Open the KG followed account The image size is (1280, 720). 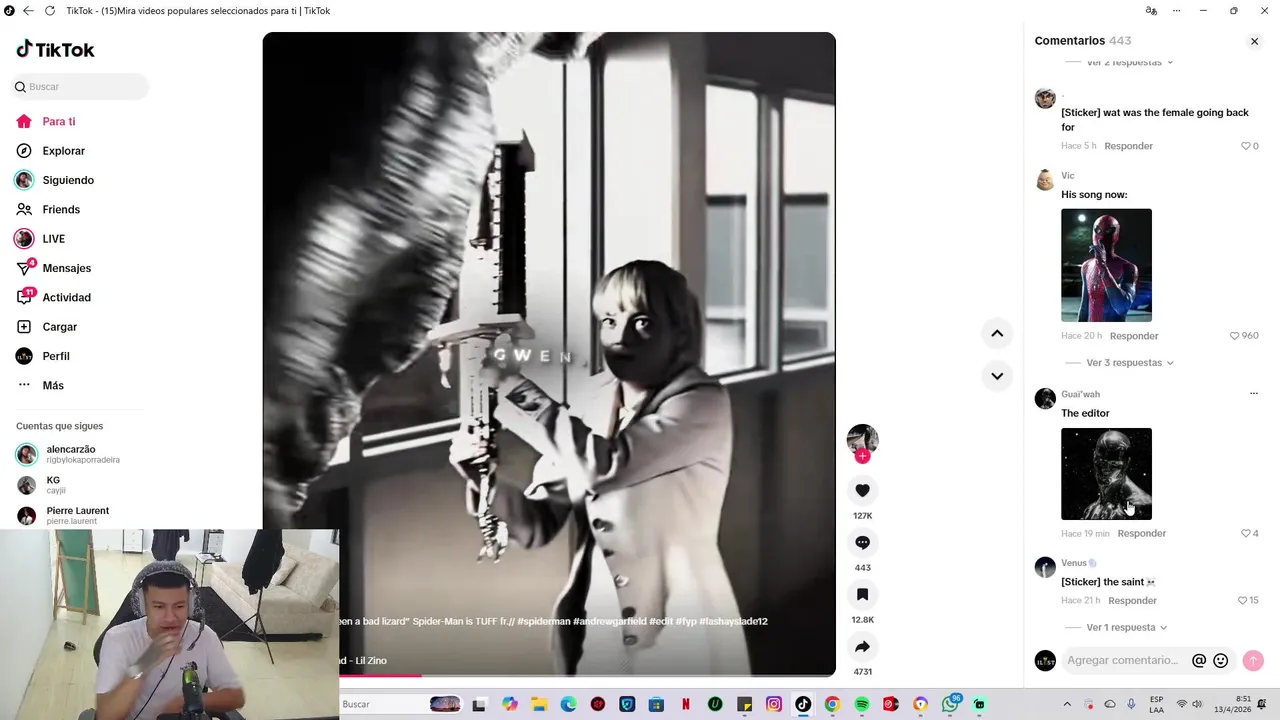41,485
